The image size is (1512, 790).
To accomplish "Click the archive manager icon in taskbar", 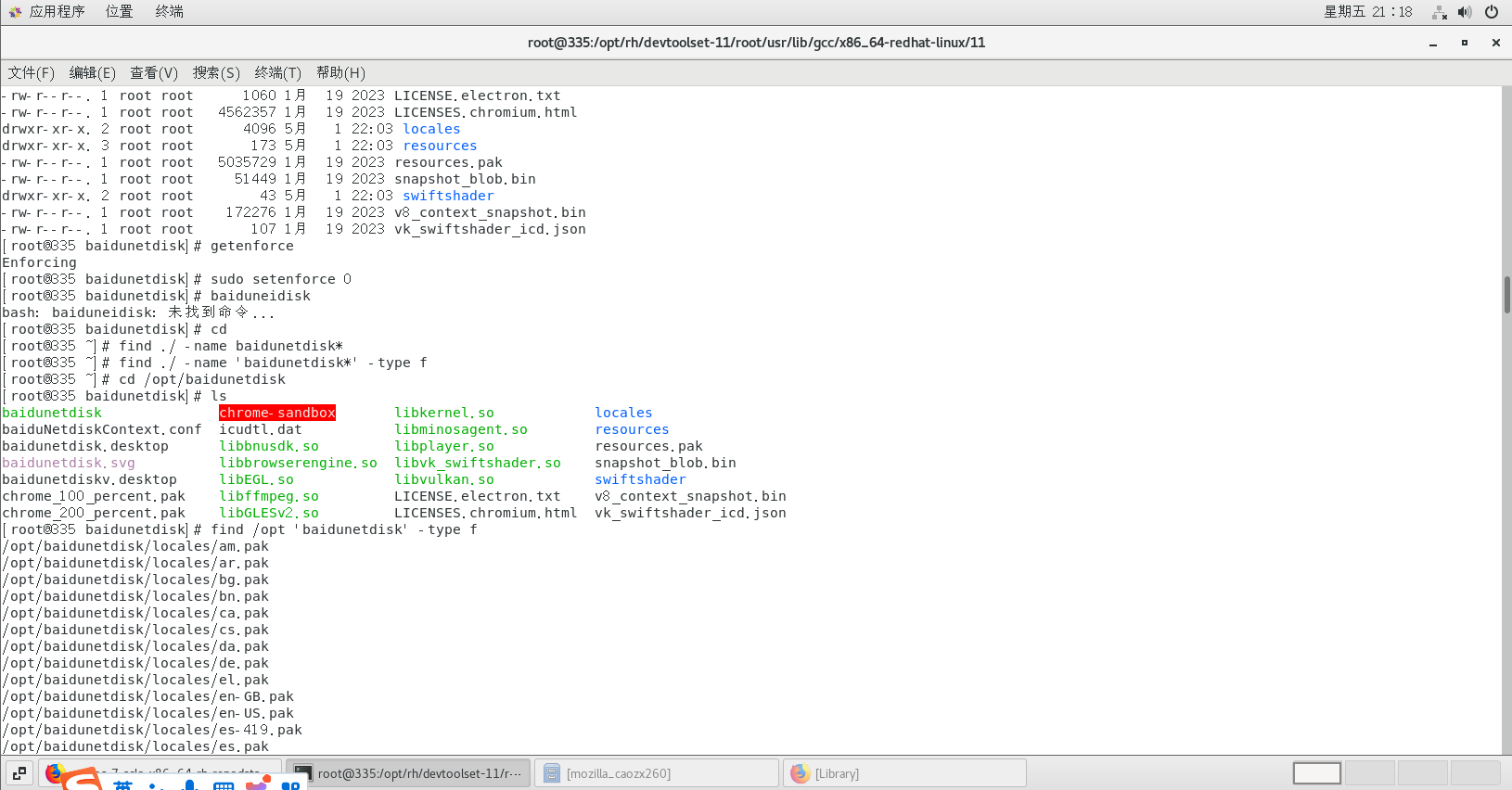I will click(552, 772).
